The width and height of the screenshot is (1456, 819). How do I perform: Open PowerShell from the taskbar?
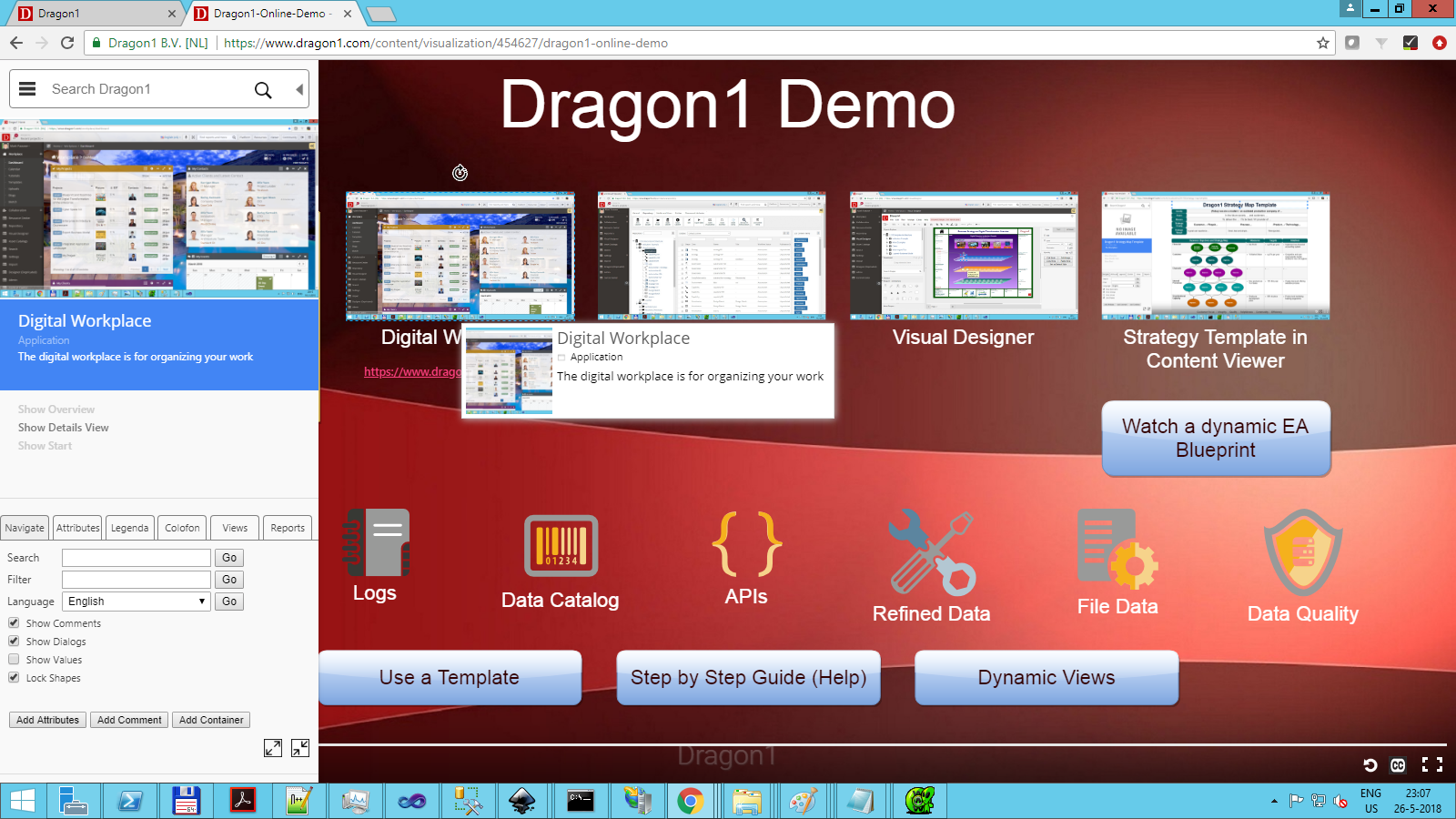tap(129, 801)
